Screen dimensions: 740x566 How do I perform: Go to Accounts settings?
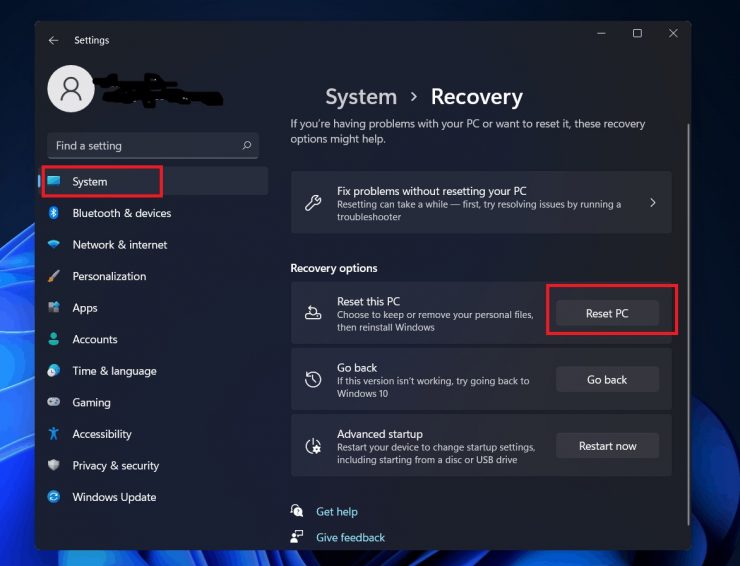tap(95, 340)
